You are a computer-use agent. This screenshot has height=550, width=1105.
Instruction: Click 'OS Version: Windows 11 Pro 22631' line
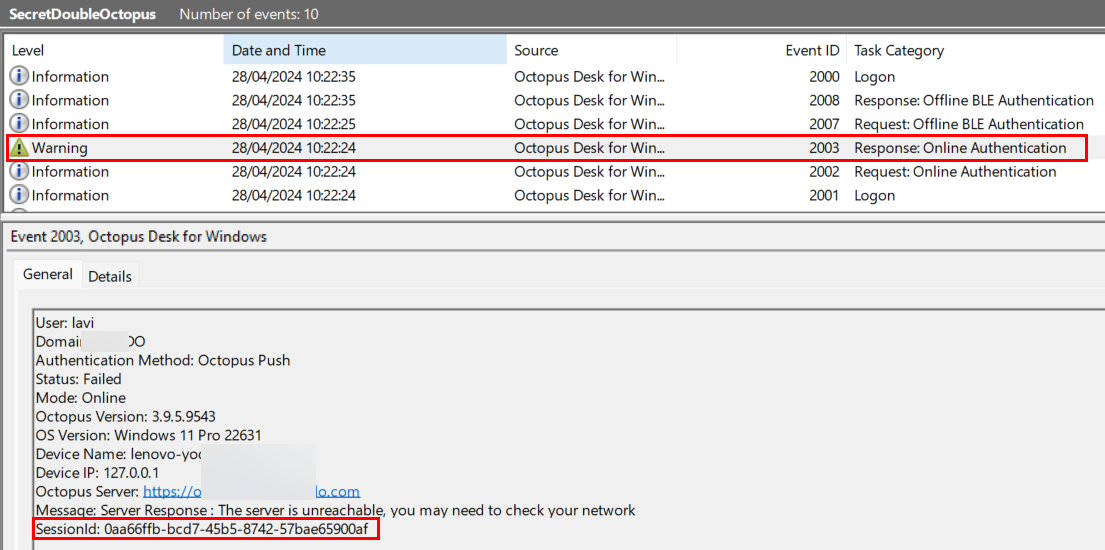pos(148,434)
